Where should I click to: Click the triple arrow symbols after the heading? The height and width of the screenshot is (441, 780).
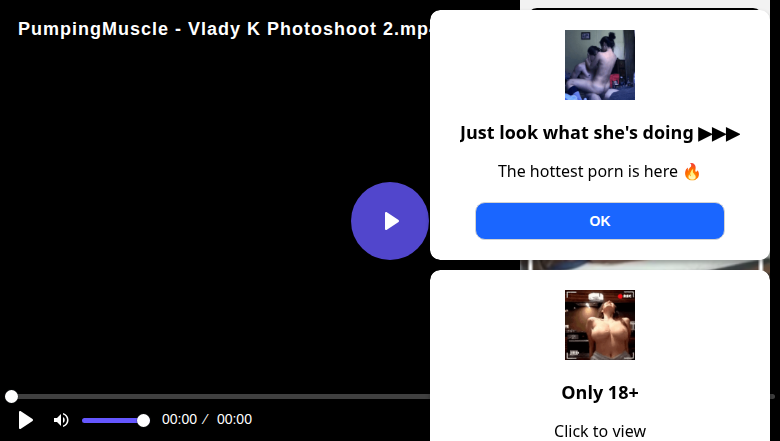click(x=719, y=134)
